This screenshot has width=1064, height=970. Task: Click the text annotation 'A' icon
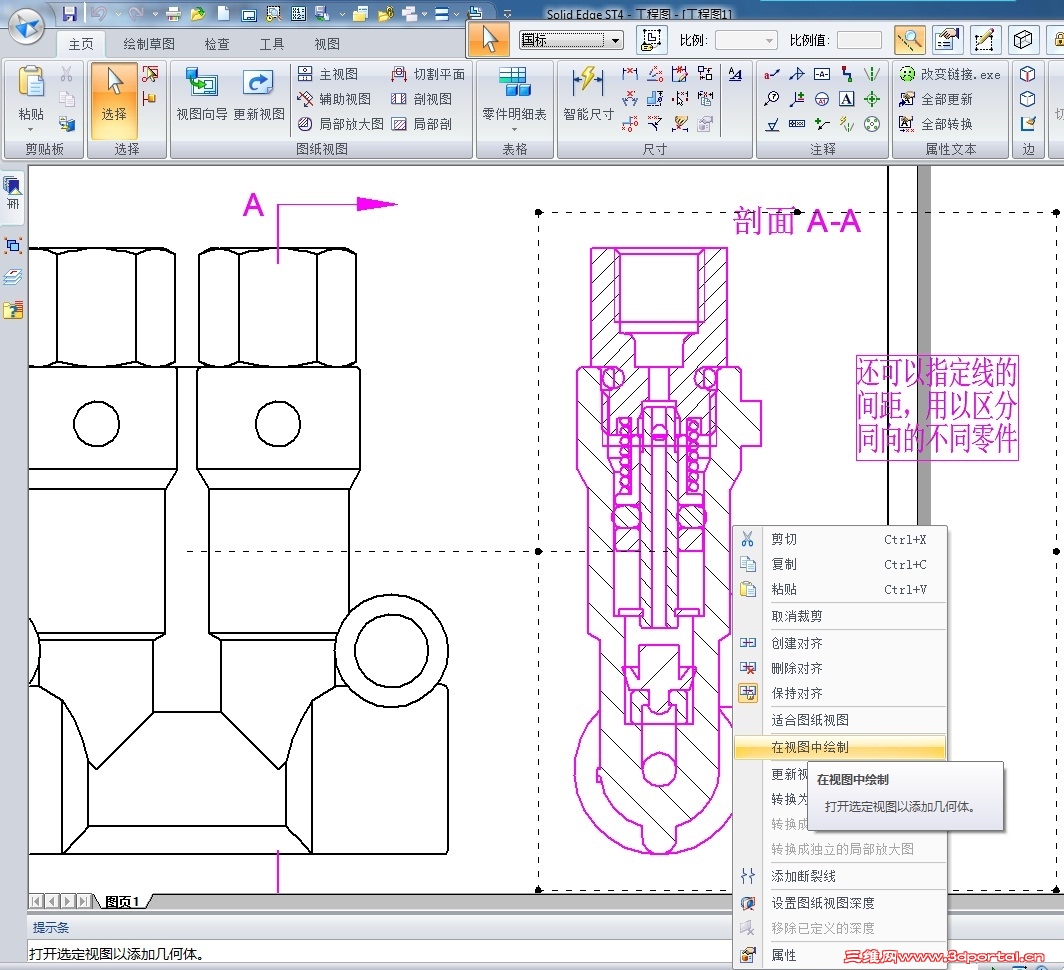coord(847,99)
